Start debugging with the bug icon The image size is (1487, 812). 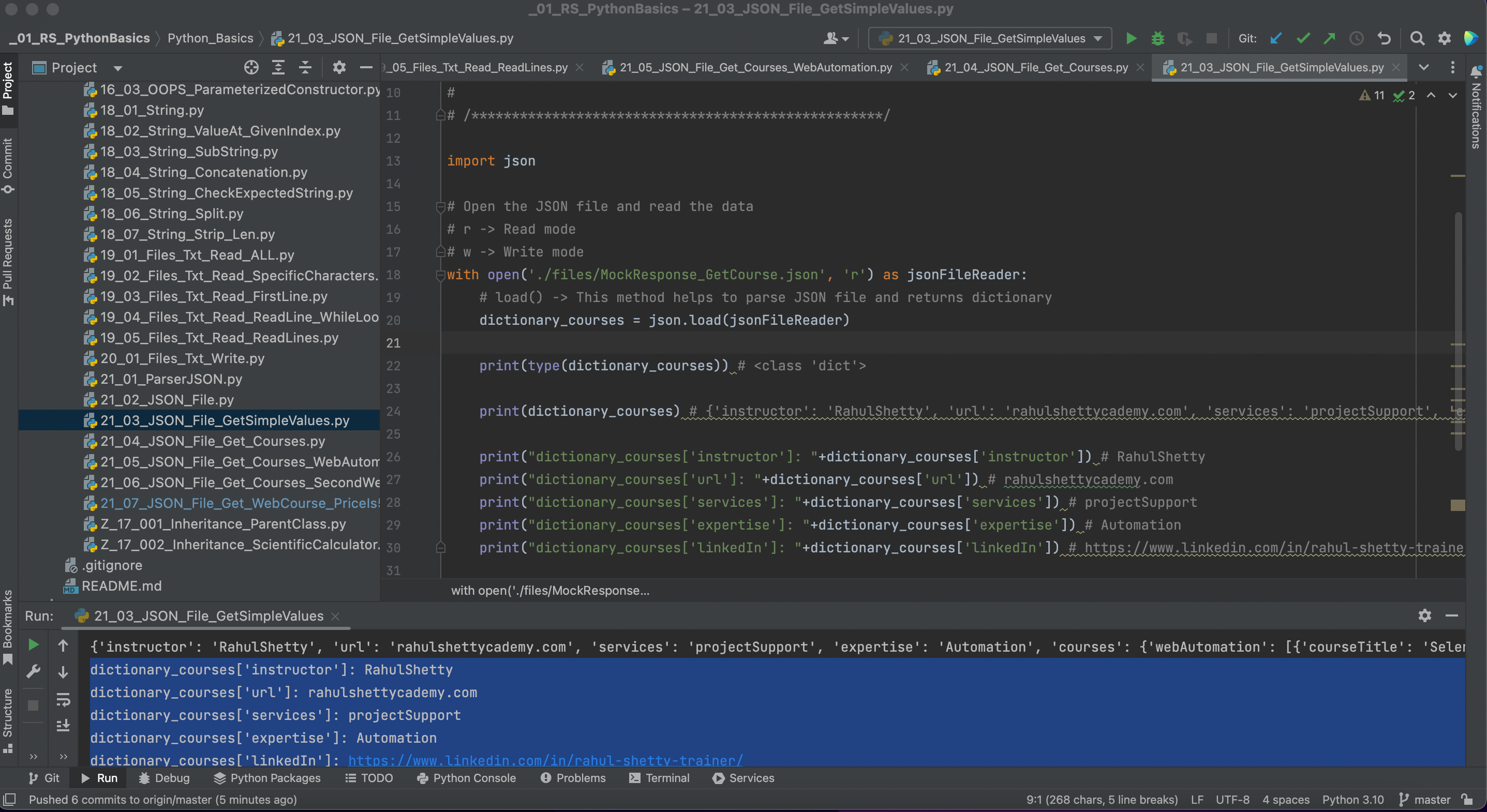point(1157,39)
